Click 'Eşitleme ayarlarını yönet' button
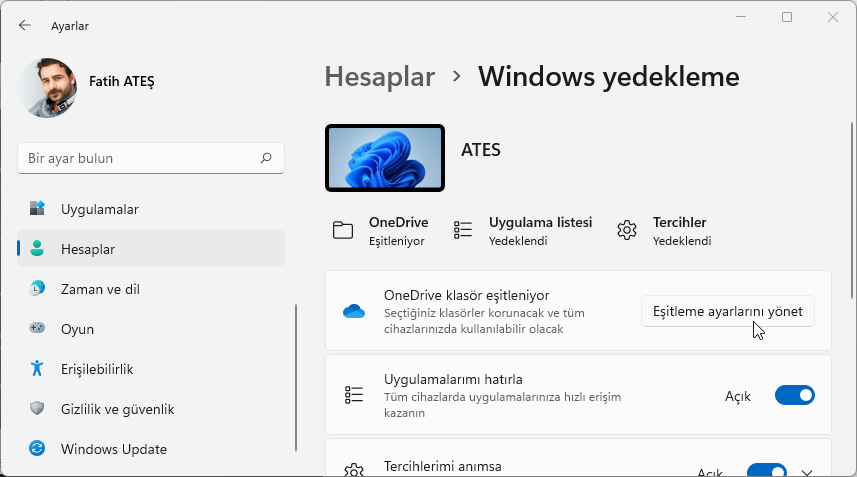This screenshot has width=857, height=477. tap(727, 311)
